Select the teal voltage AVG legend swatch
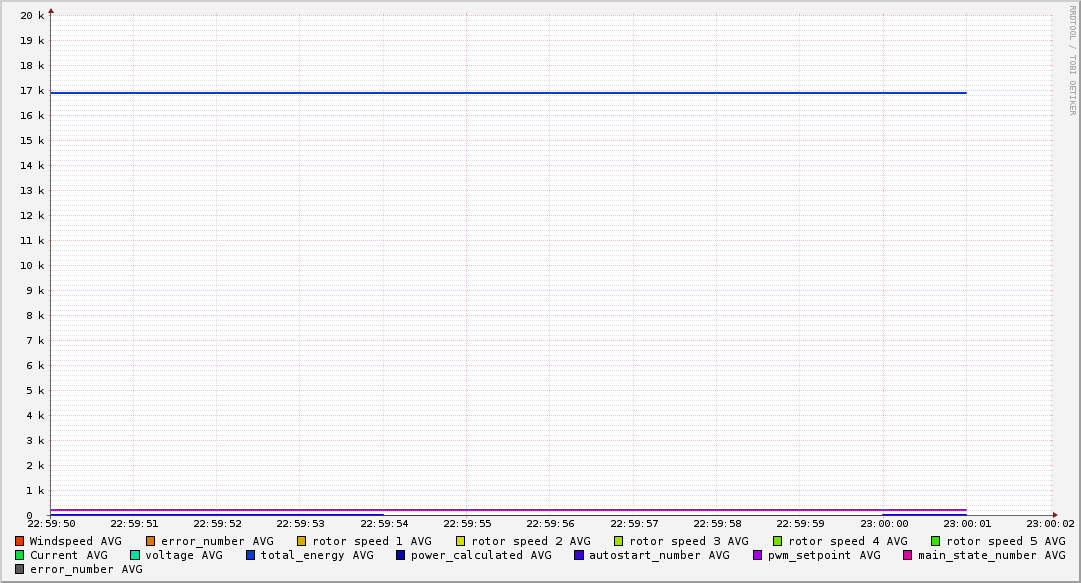This screenshot has height=583, width=1081. [135, 555]
